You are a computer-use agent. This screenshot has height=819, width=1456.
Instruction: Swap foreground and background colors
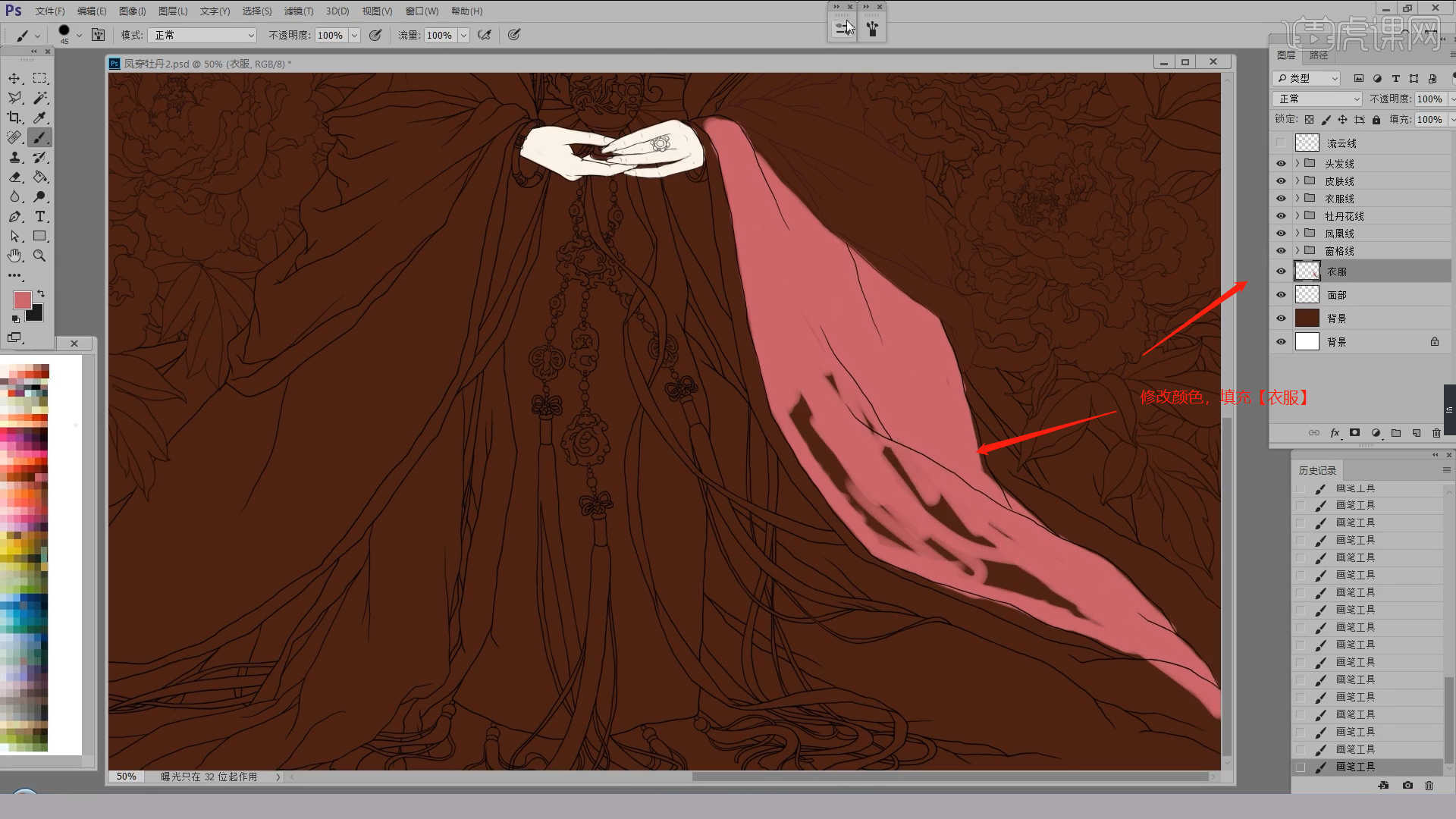[41, 293]
